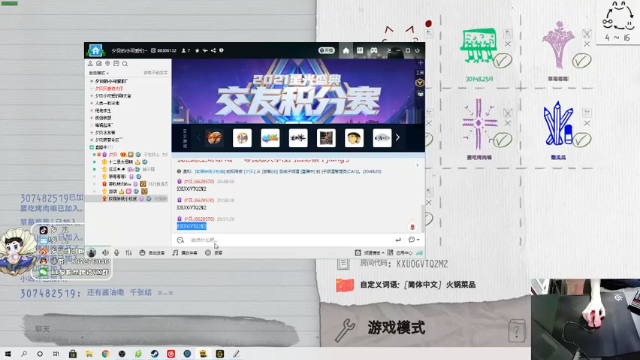Switch to the home tab in YY window

point(346,51)
